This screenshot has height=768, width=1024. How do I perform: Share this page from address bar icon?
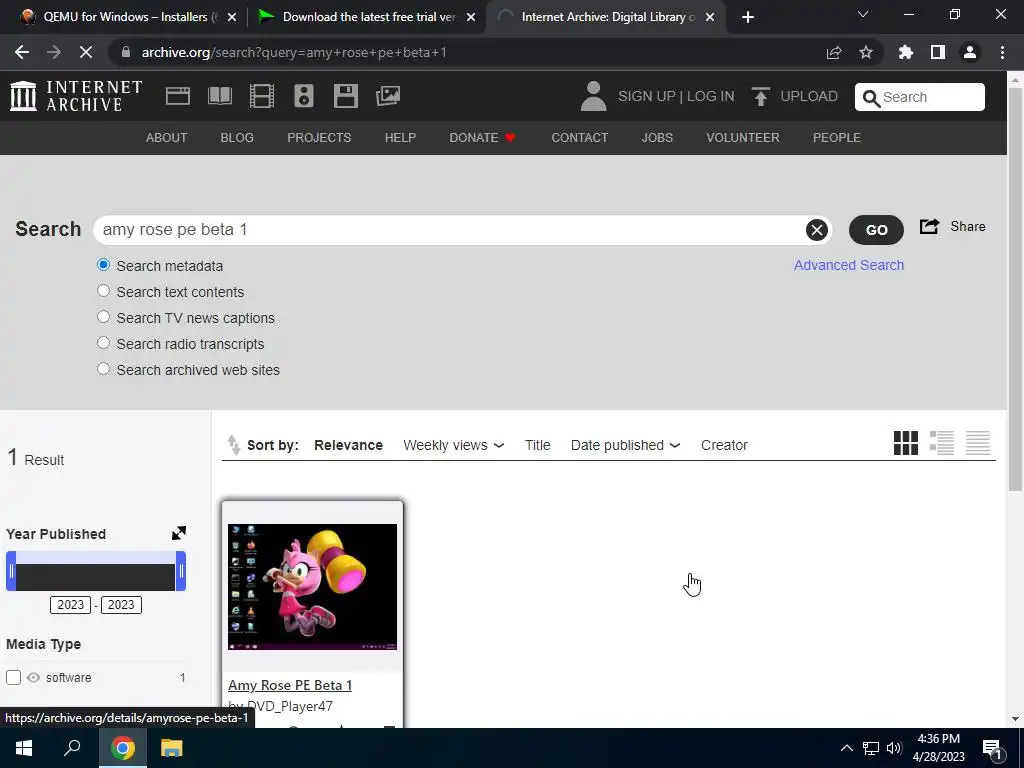coord(834,52)
